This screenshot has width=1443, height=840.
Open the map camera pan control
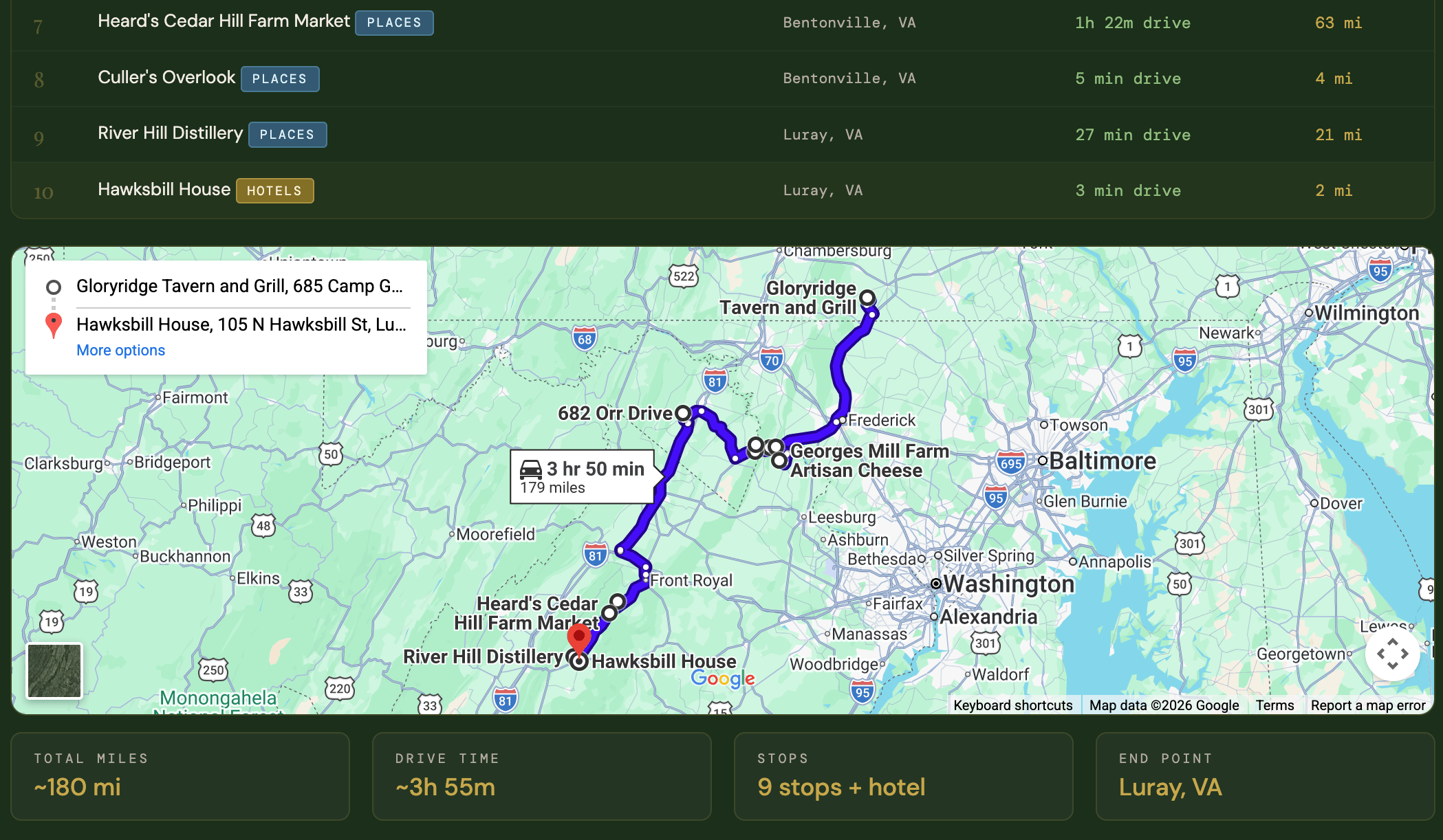pos(1392,653)
